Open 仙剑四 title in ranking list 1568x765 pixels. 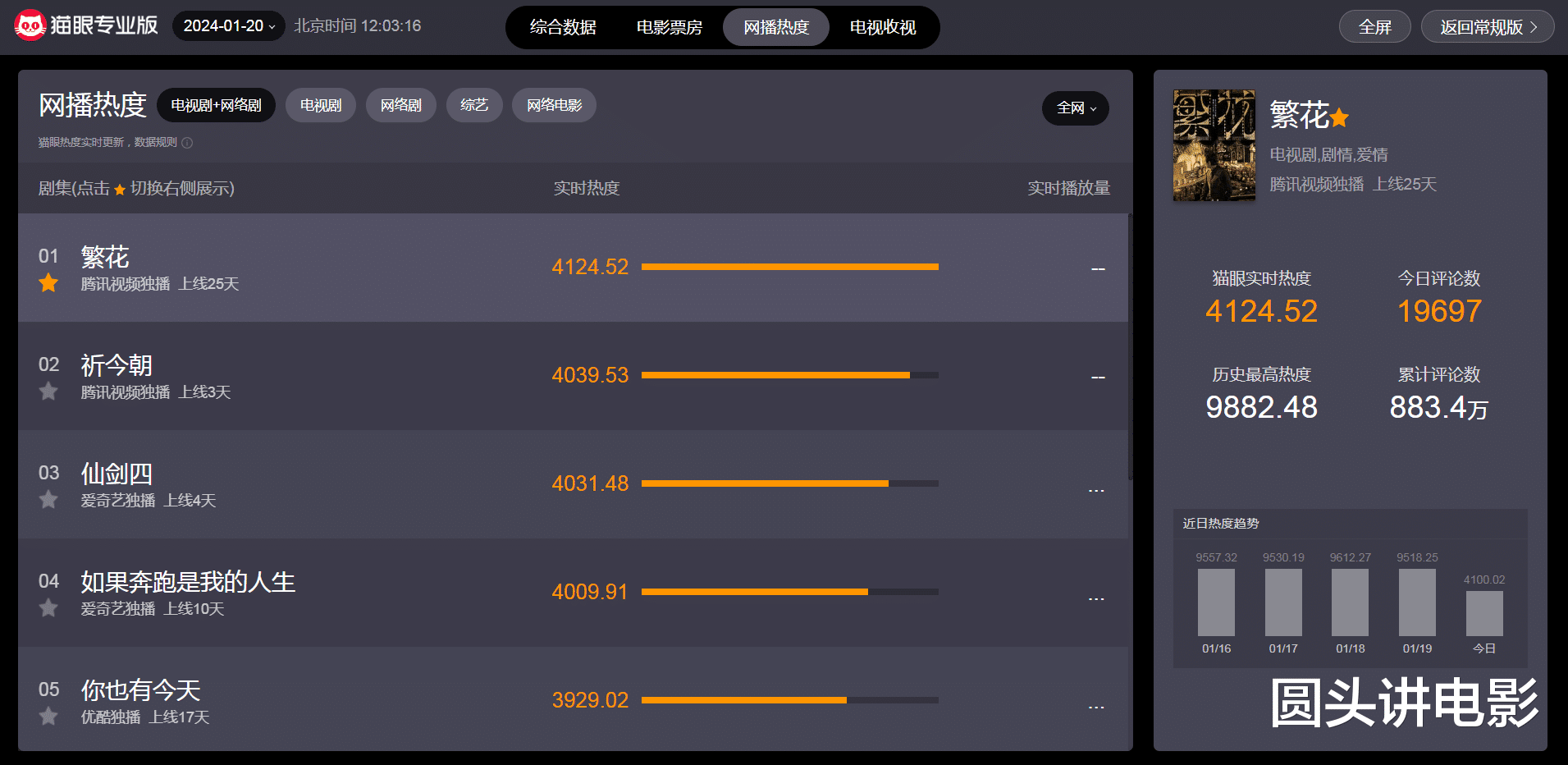[x=117, y=474]
